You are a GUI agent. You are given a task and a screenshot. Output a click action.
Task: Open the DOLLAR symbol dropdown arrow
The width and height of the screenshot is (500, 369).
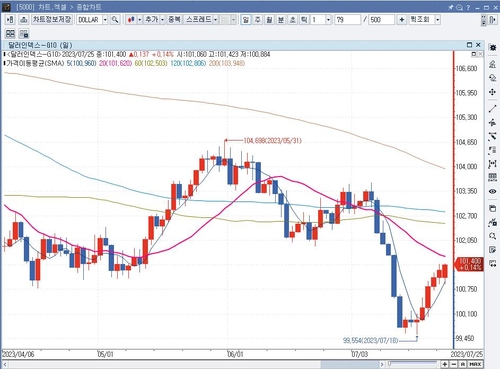point(105,20)
